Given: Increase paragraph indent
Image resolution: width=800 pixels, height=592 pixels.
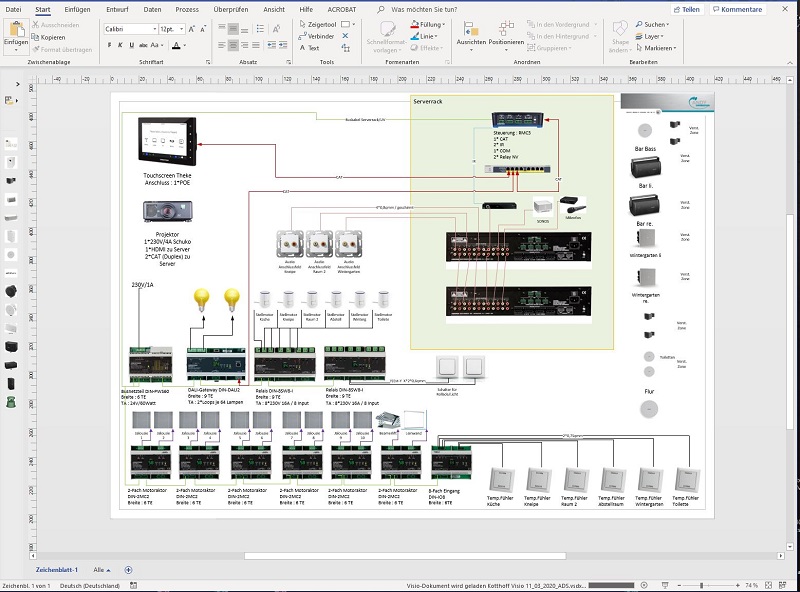Looking at the screenshot, I should 283,45.
